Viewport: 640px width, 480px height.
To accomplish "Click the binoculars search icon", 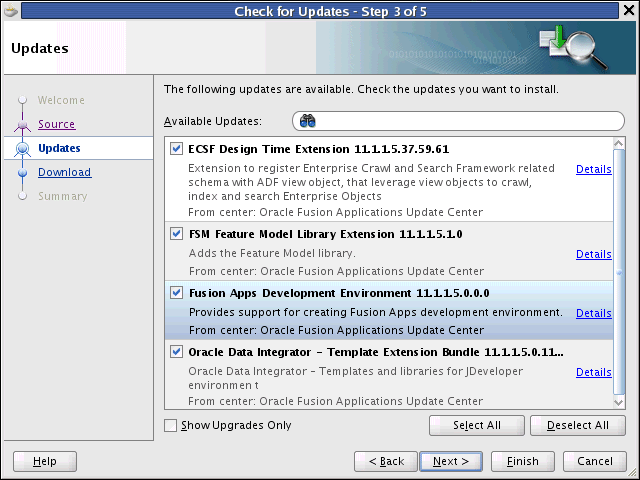I will click(307, 121).
